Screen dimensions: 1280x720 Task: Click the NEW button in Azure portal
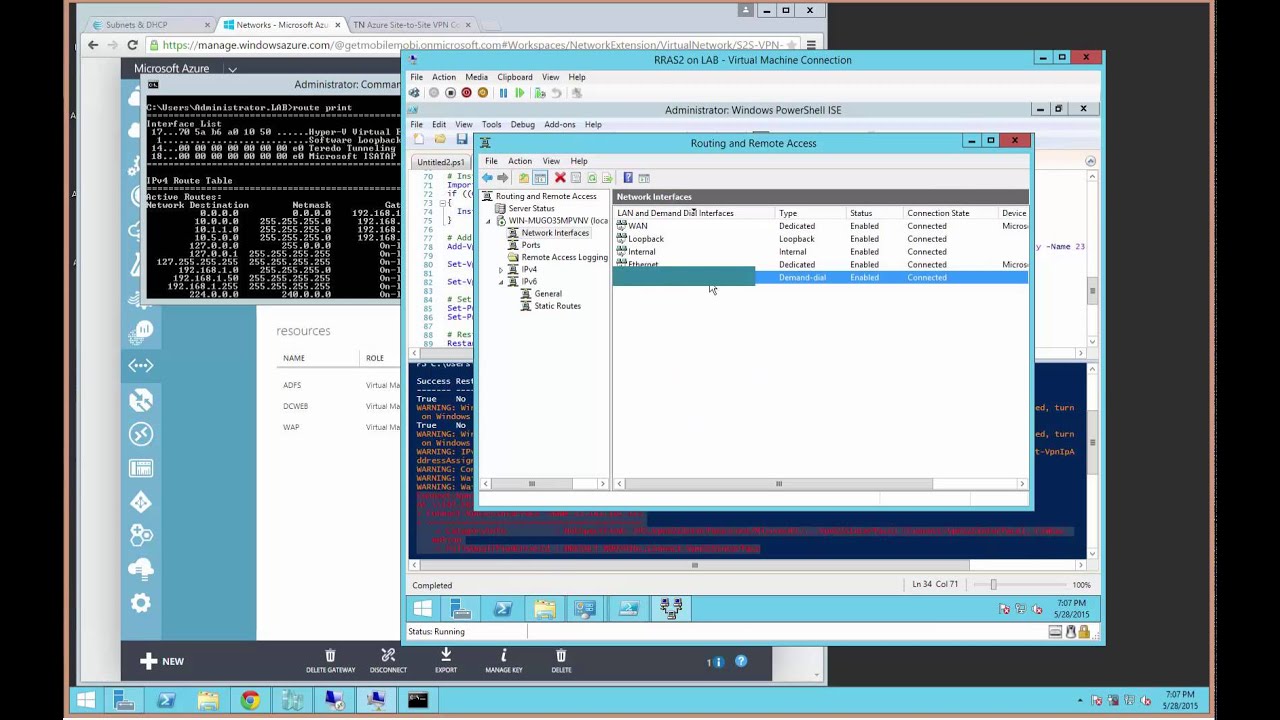(x=162, y=661)
